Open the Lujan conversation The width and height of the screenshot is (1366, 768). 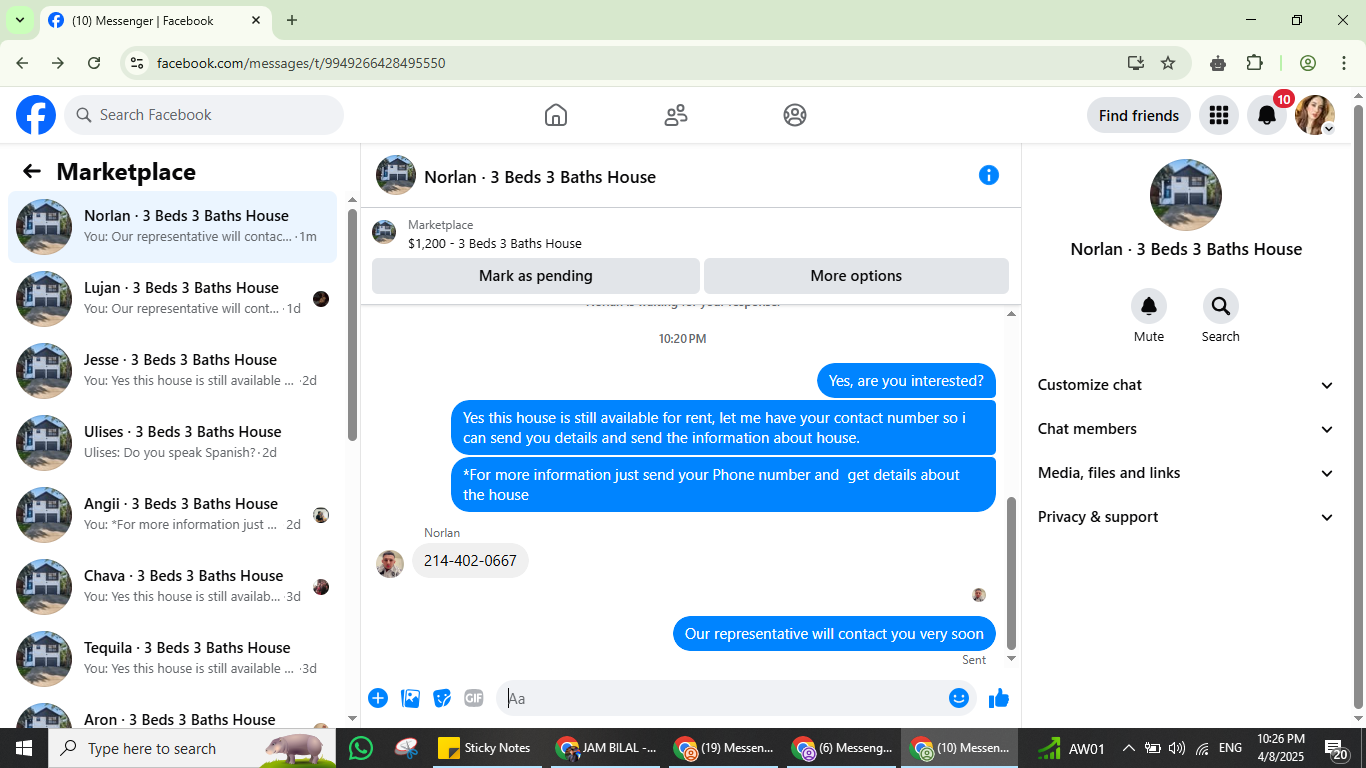click(172, 299)
